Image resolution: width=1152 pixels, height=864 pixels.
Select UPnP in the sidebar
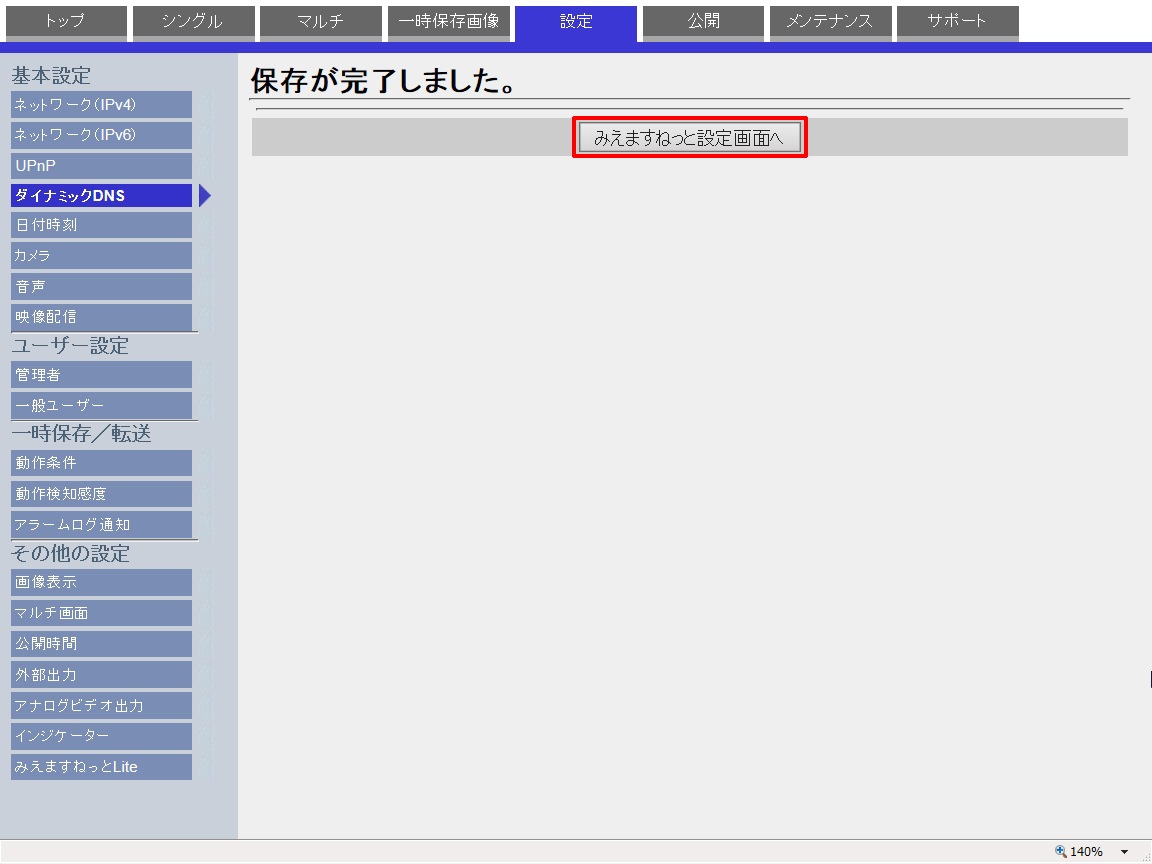click(101, 166)
